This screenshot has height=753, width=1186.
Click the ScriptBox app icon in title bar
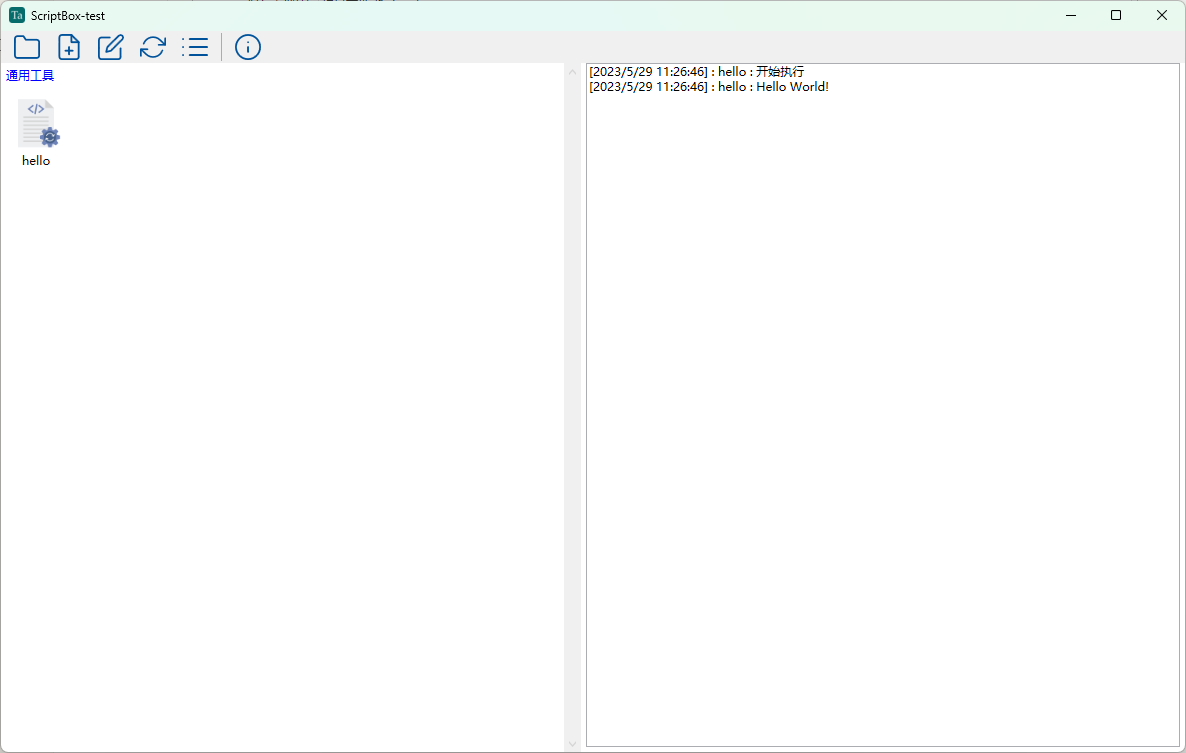click(x=17, y=15)
